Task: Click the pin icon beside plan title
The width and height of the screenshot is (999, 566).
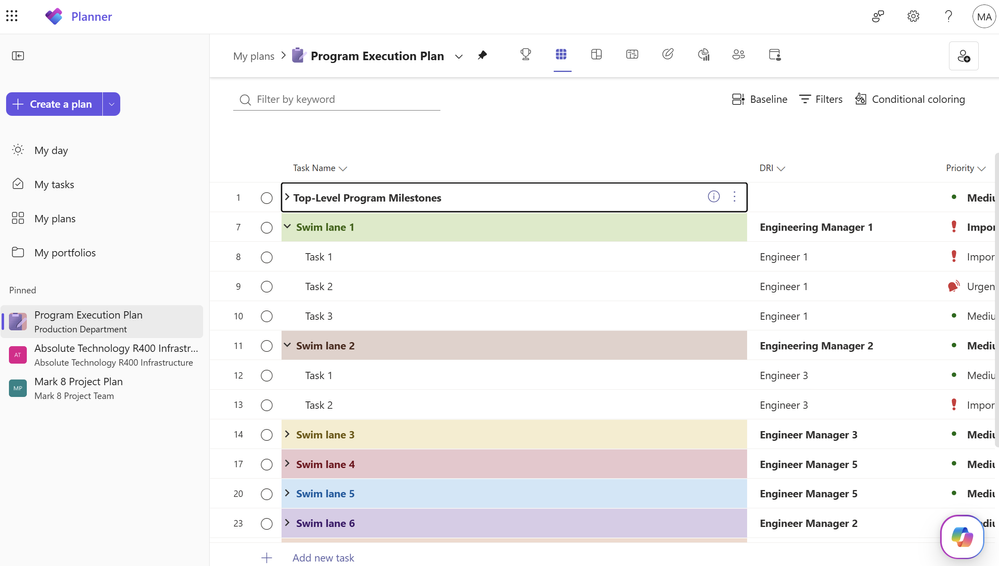Action: pyautogui.click(x=483, y=56)
